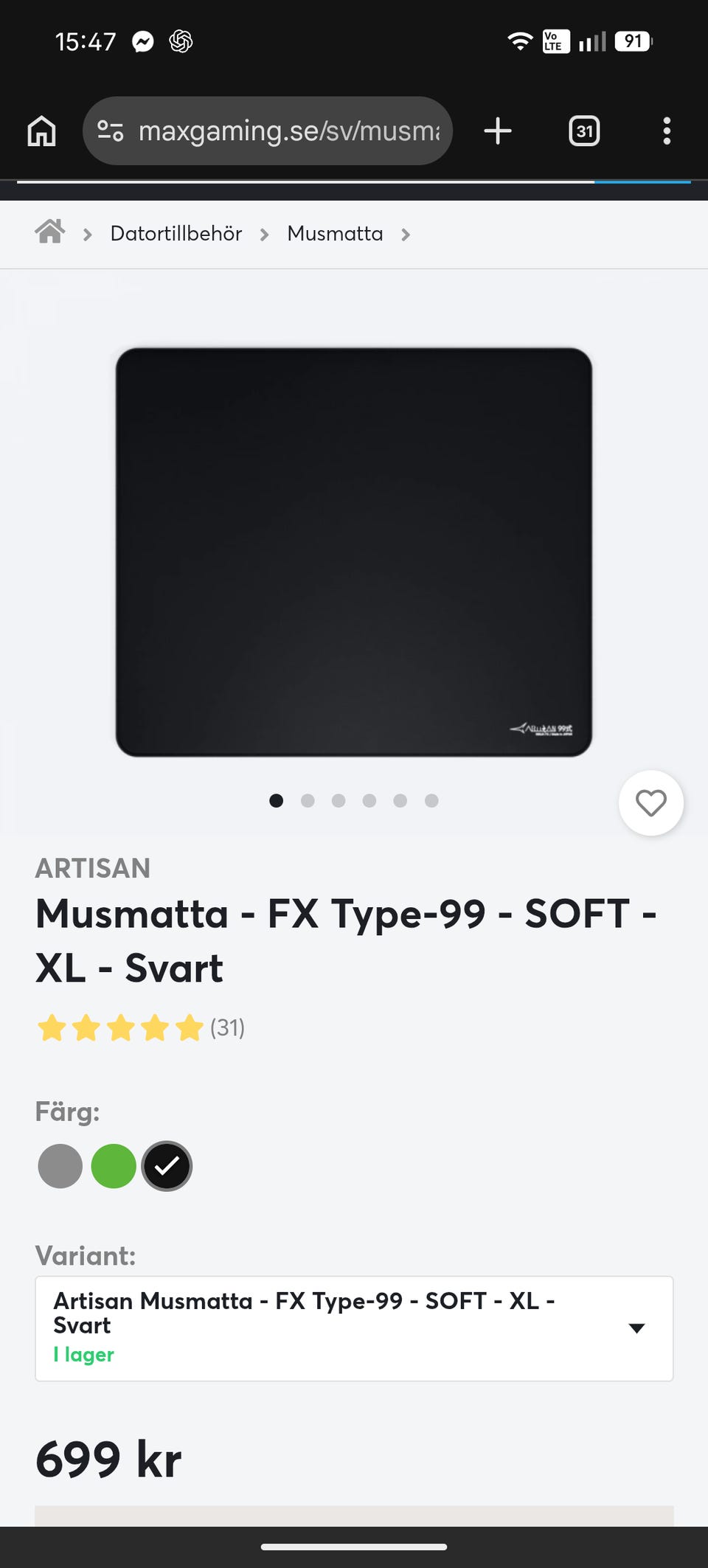Open a new tab with plus icon
The height and width of the screenshot is (1568, 708).
tap(498, 131)
